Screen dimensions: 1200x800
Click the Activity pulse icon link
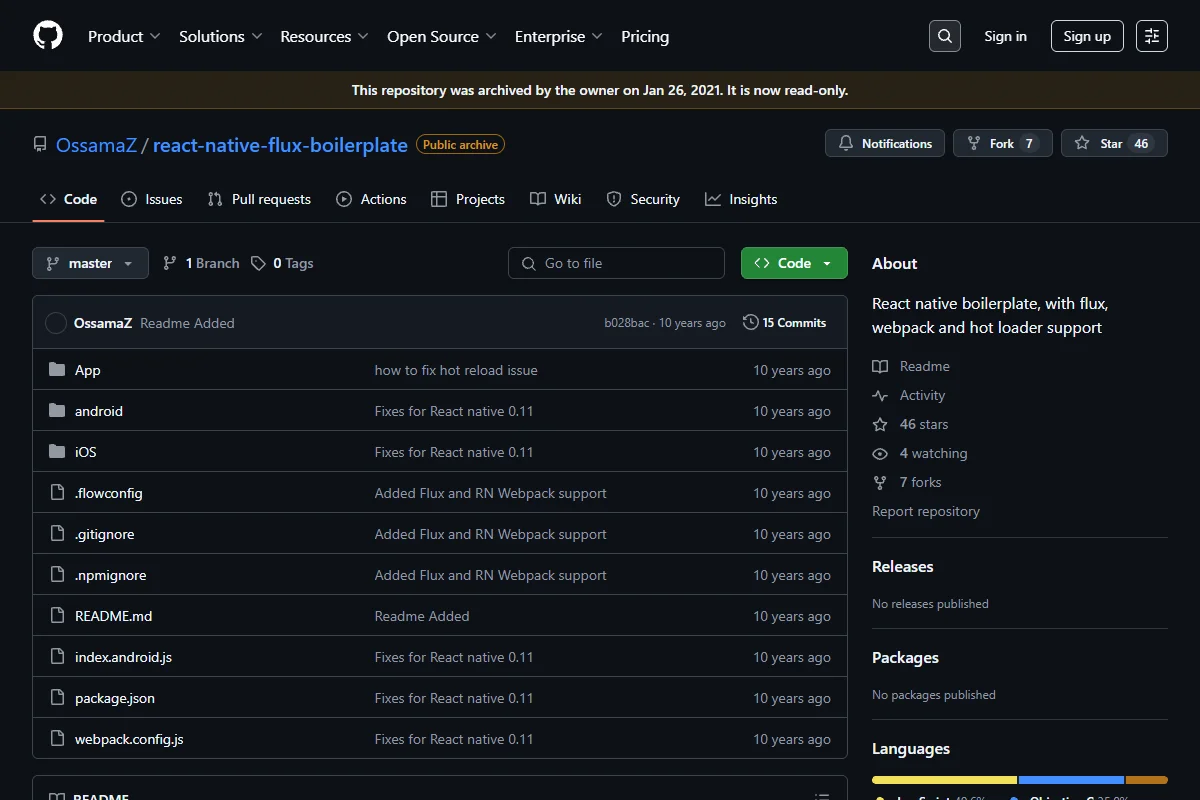[880, 395]
